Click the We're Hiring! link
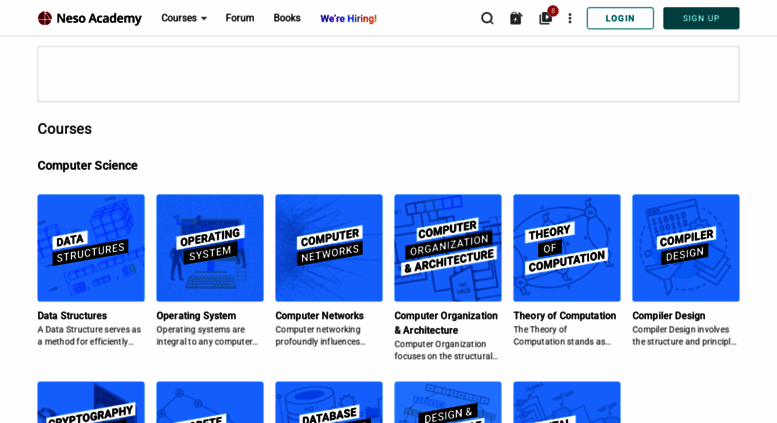Viewport: 777px width, 423px height. (x=348, y=18)
